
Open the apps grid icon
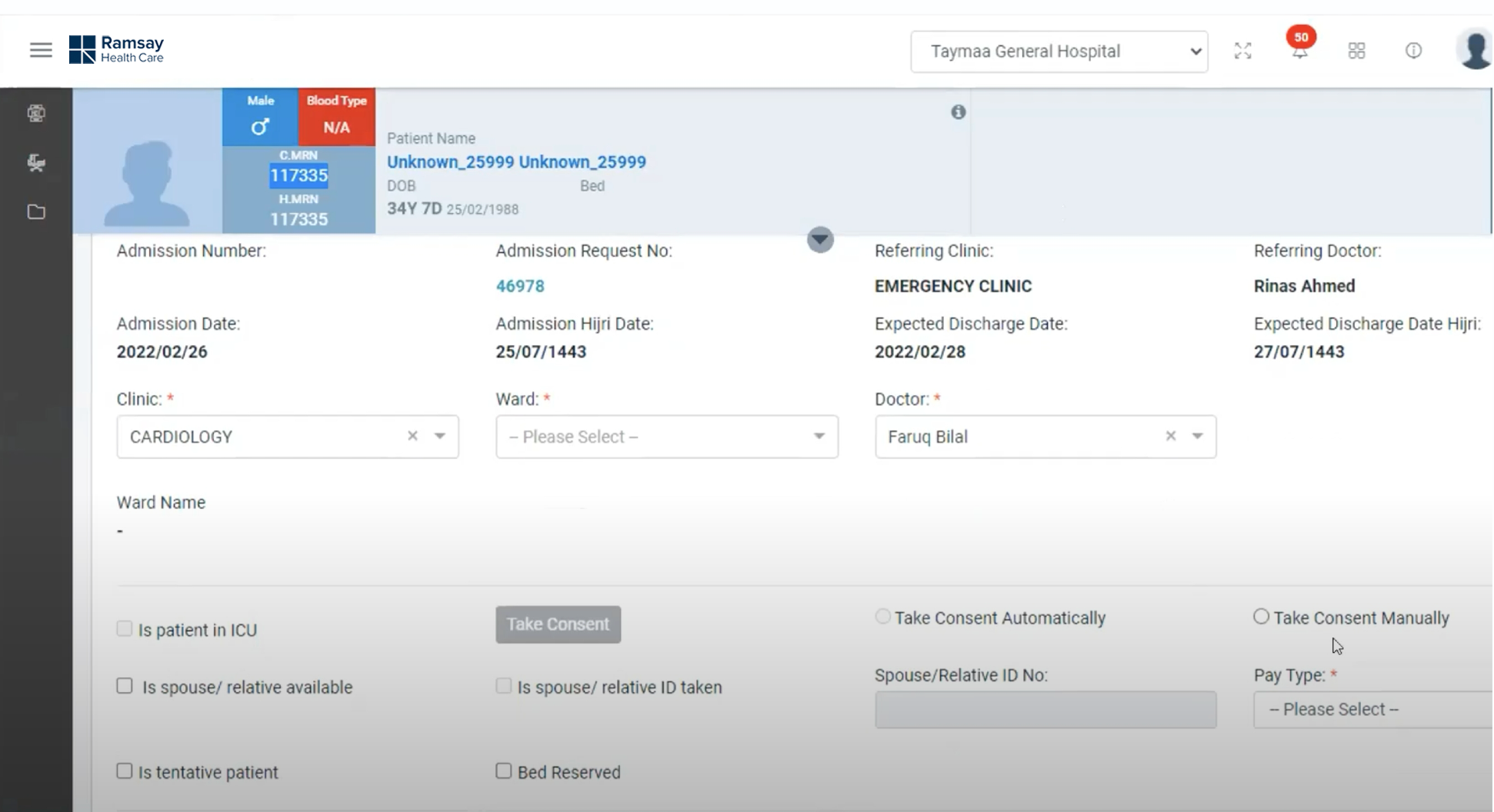1356,52
